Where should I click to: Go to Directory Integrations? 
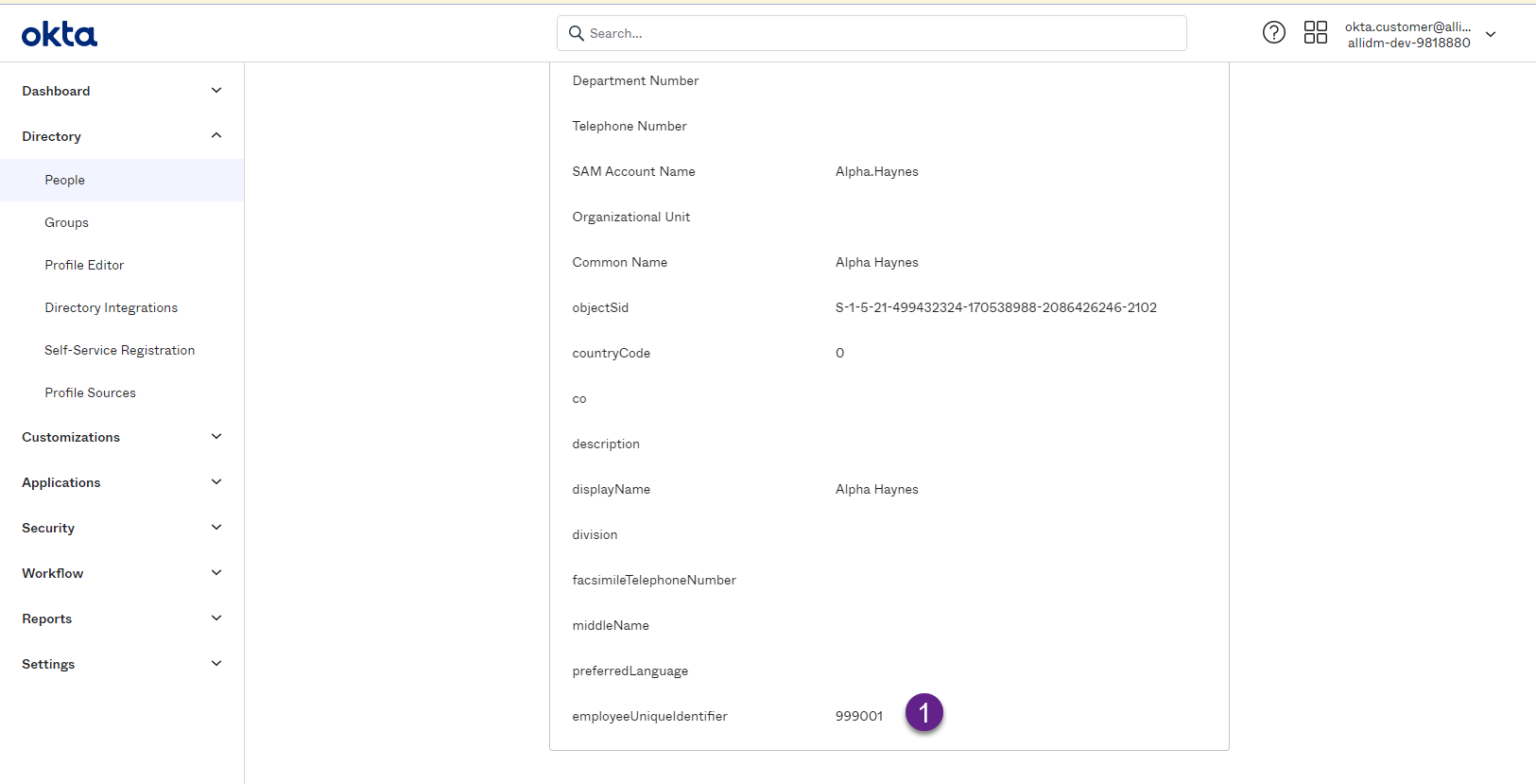(x=111, y=307)
